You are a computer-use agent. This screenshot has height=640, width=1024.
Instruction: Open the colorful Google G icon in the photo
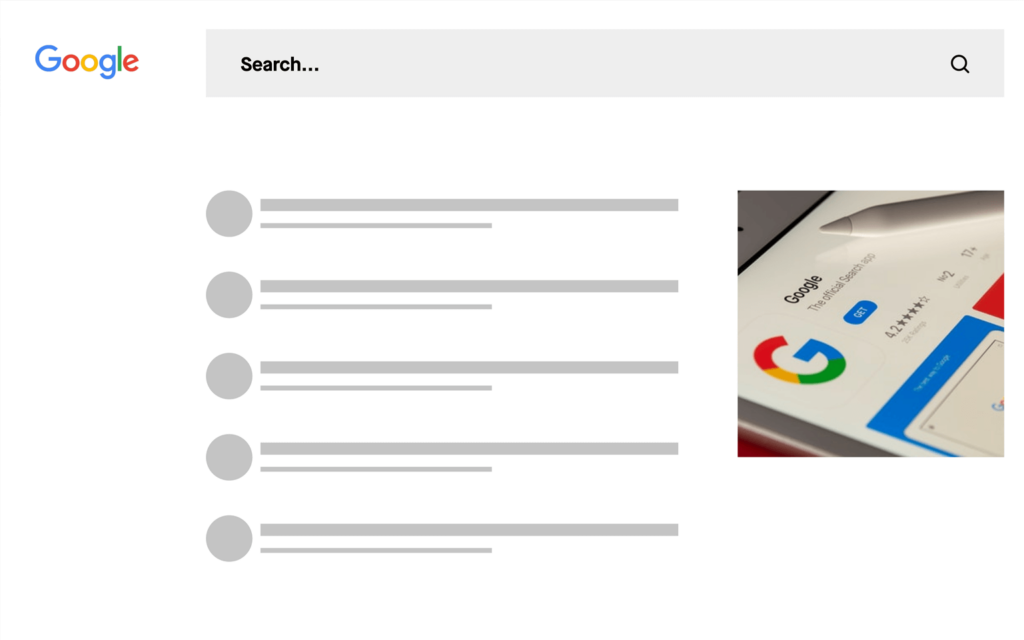point(800,361)
